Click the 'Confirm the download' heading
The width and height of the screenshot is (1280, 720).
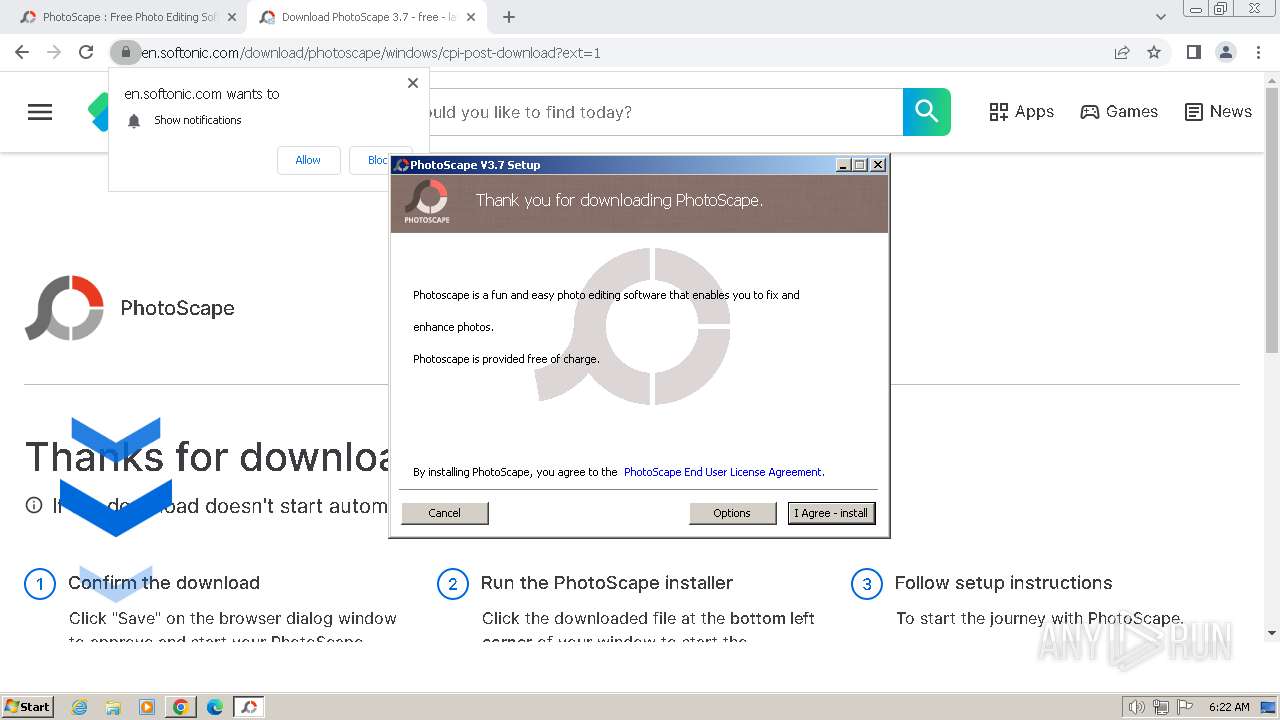[164, 583]
